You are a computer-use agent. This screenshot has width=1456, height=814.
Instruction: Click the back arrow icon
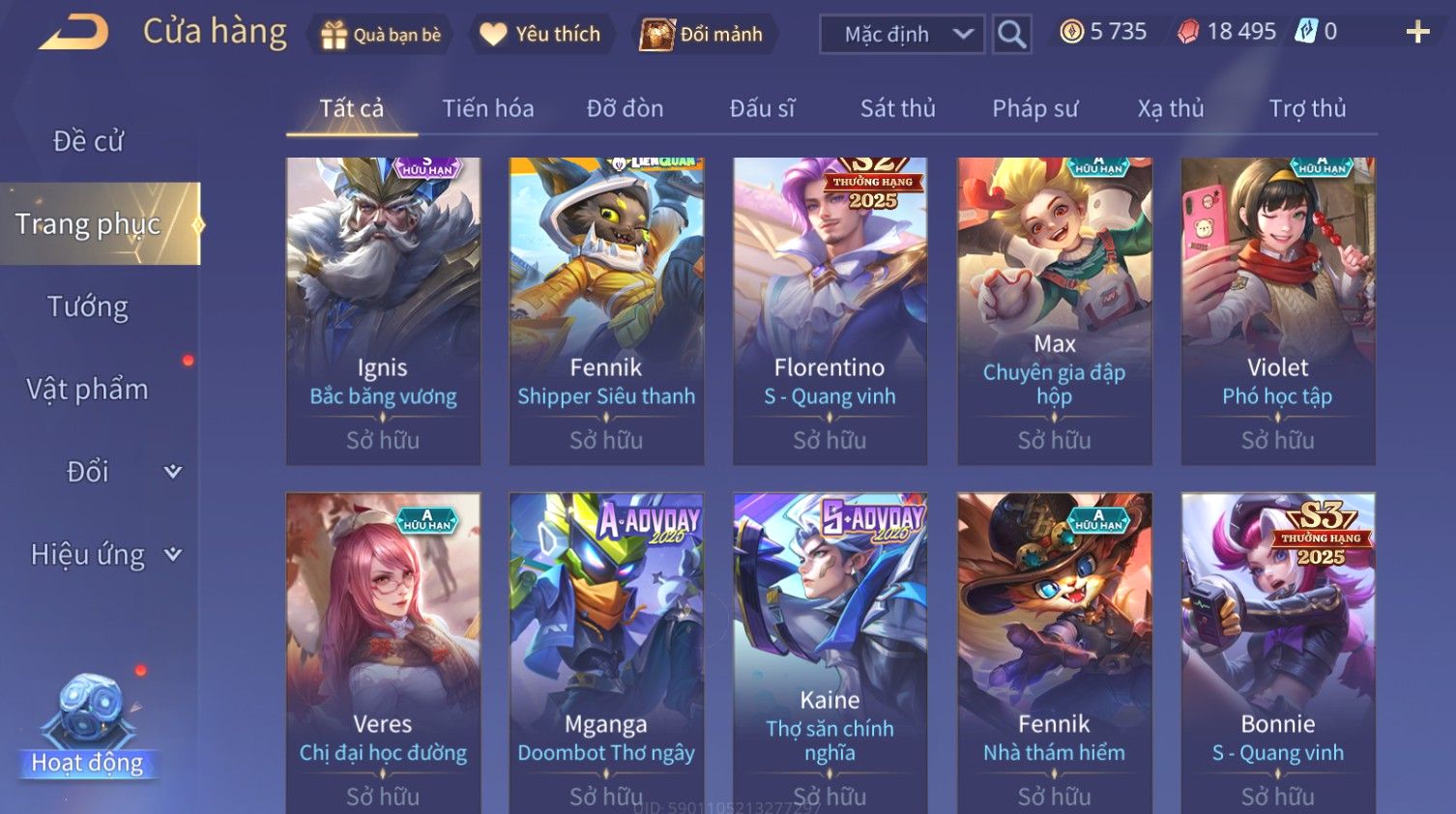(73, 32)
